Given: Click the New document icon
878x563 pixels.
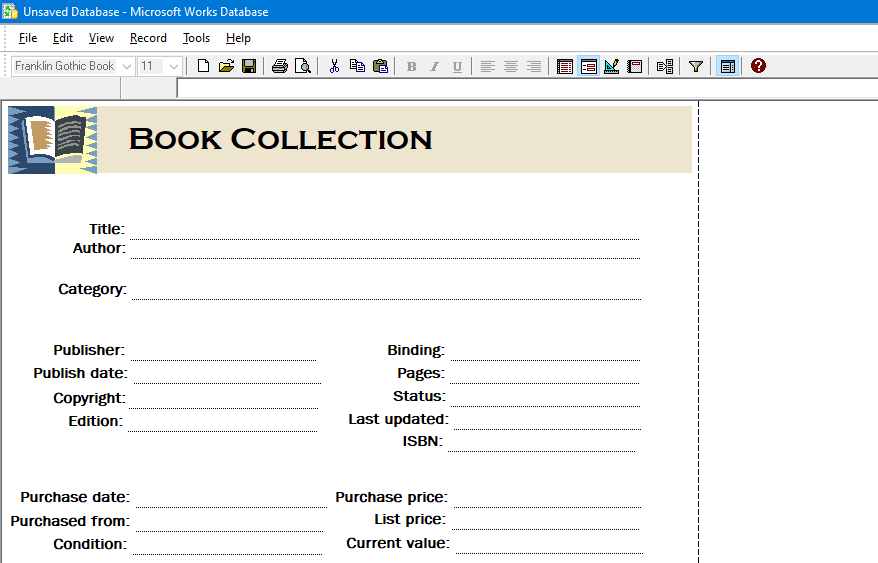Looking at the screenshot, I should pyautogui.click(x=204, y=66).
